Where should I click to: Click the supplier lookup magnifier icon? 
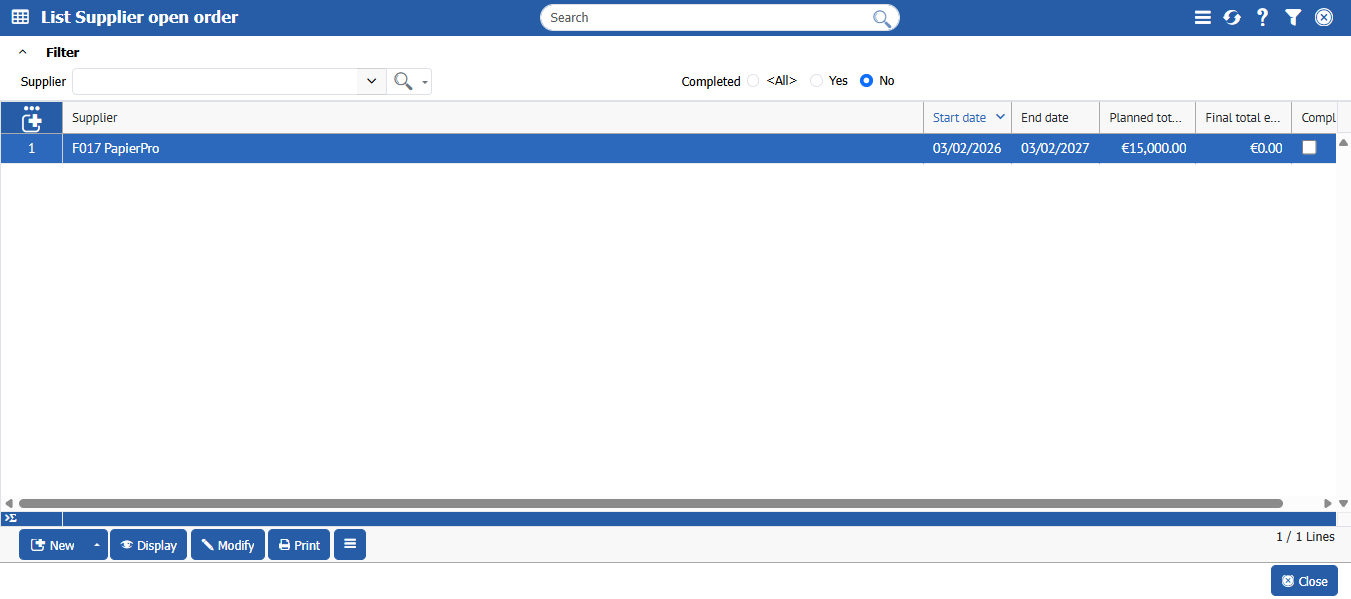[x=403, y=81]
